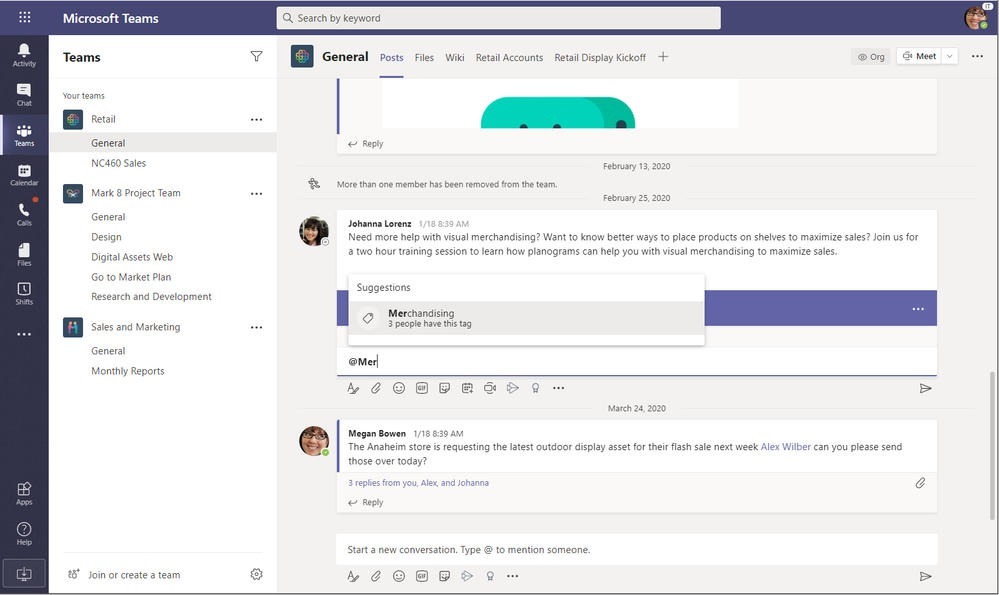
Task: Switch to the Files tab
Action: [424, 57]
